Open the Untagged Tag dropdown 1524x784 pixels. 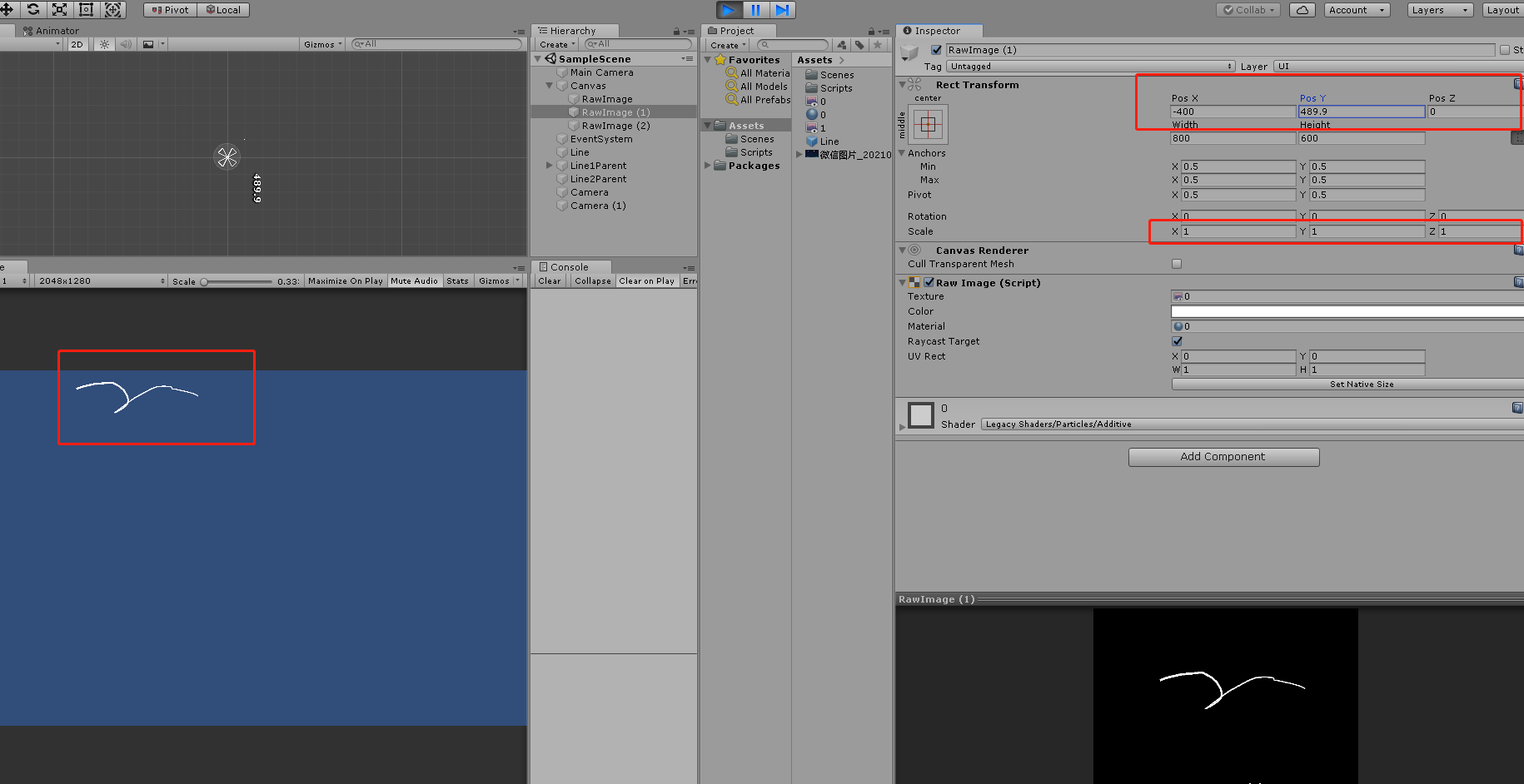pos(1091,67)
